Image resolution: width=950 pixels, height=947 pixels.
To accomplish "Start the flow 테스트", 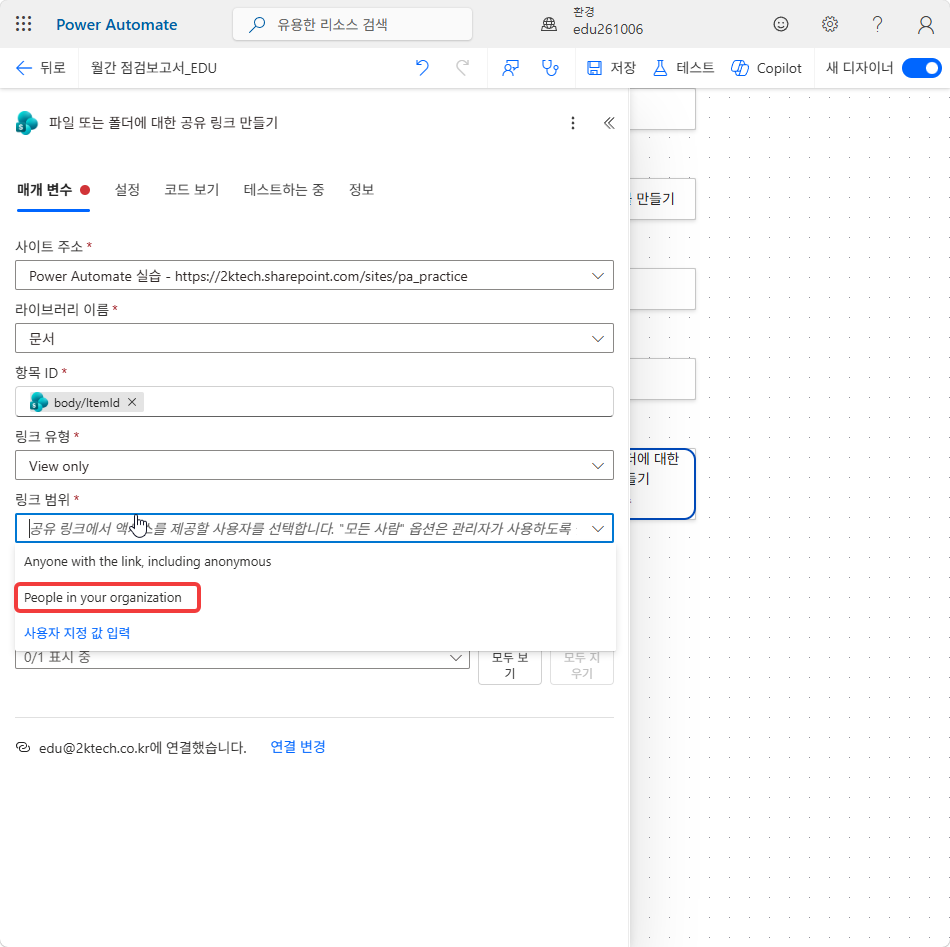I will 683,68.
